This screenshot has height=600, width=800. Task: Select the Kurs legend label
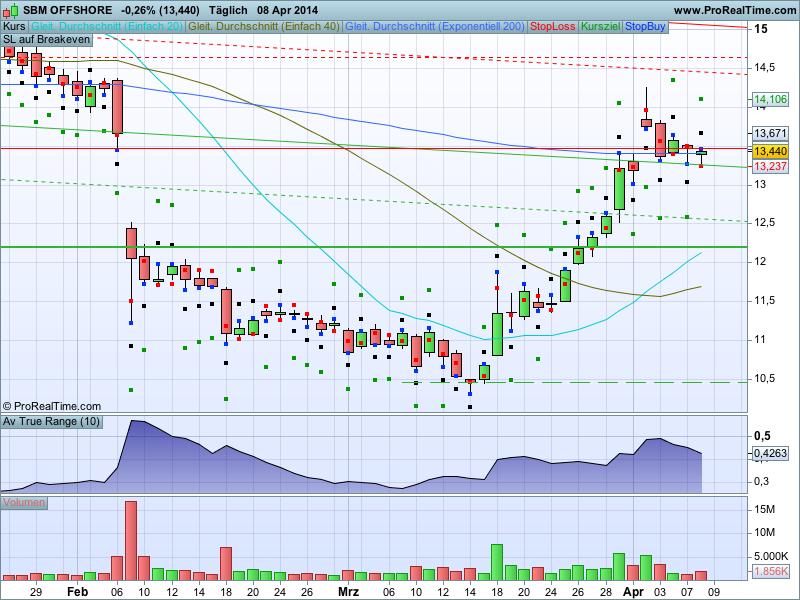pos(14,27)
